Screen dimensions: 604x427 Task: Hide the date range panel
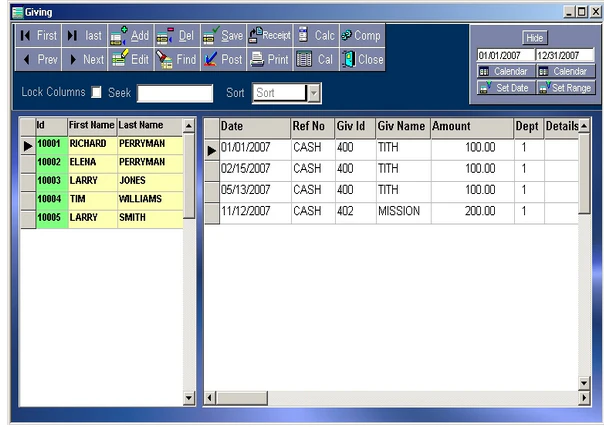(535, 38)
